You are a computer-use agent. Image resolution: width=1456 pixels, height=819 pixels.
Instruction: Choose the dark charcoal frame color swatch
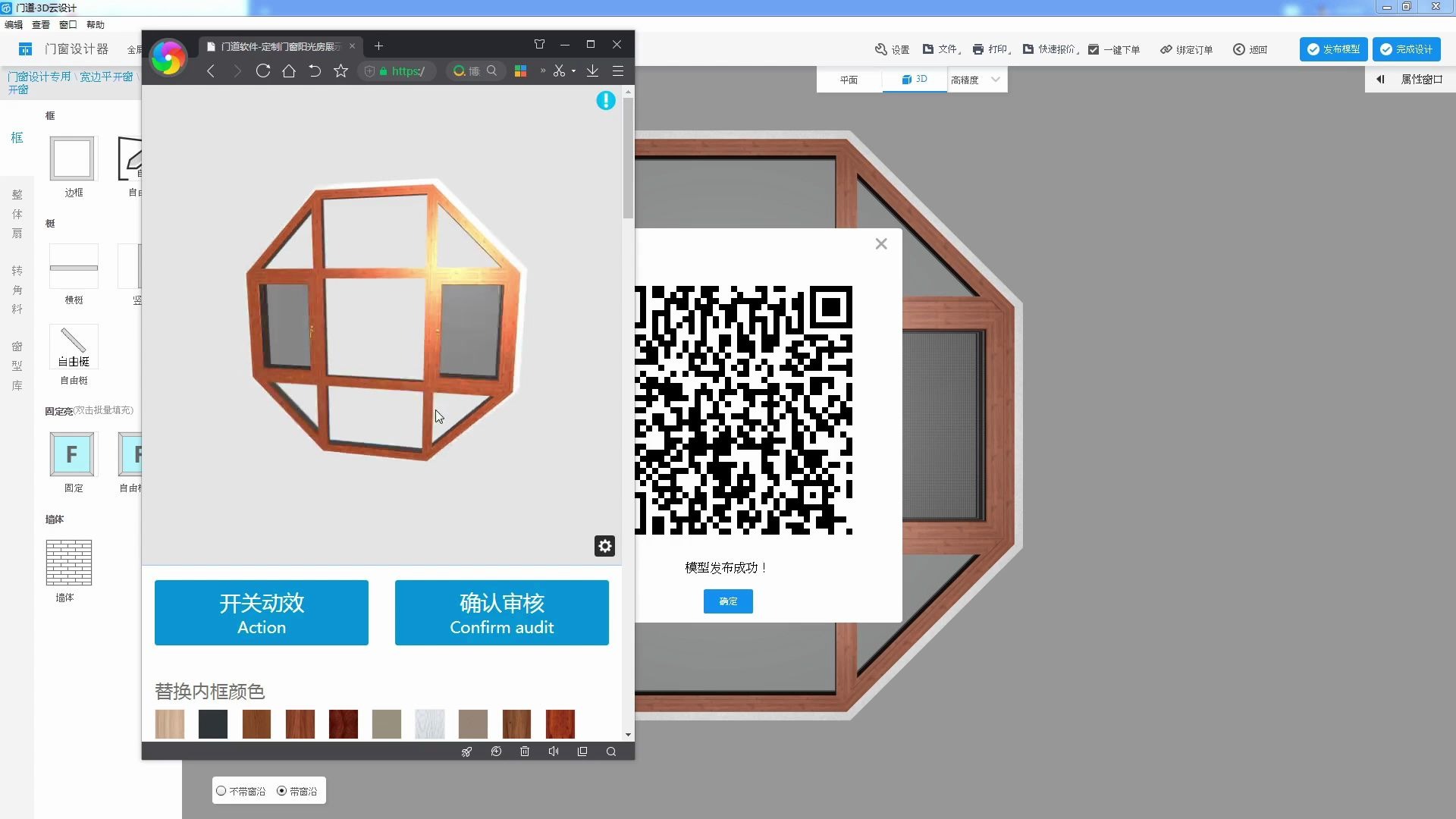point(213,724)
